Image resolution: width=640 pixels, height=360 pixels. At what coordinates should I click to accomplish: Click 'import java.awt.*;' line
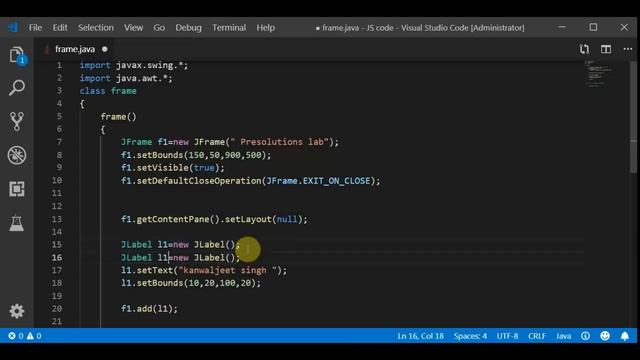pyautogui.click(x=126, y=78)
